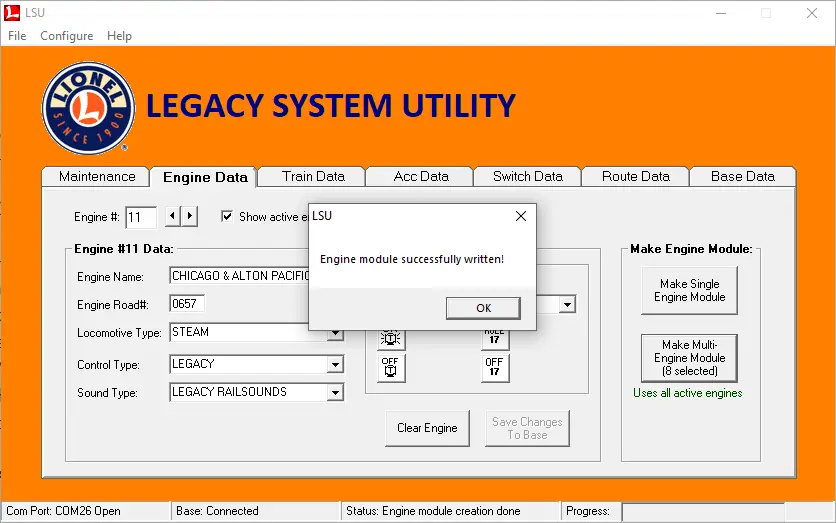Click the LSU app icon in title bar

point(12,13)
